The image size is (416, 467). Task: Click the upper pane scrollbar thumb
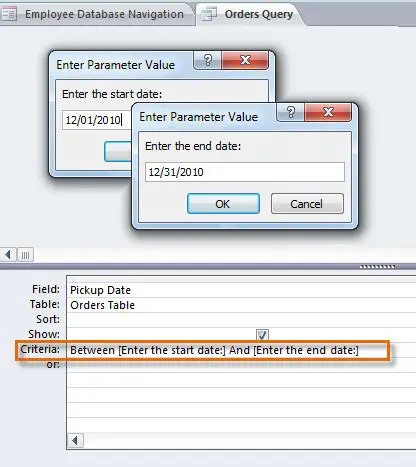coord(25,255)
